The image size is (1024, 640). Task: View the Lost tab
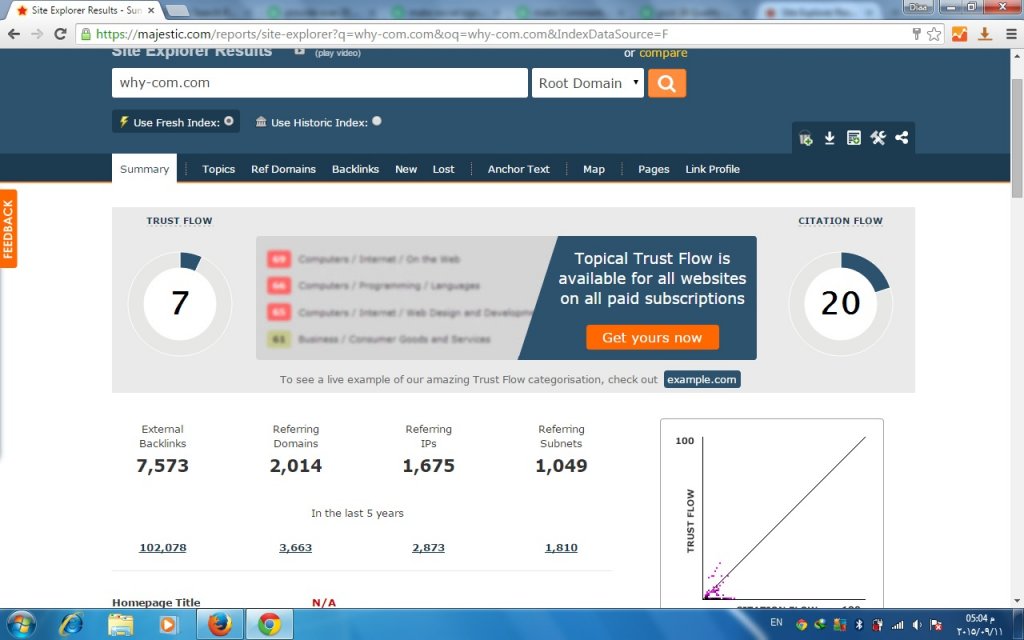click(x=443, y=168)
